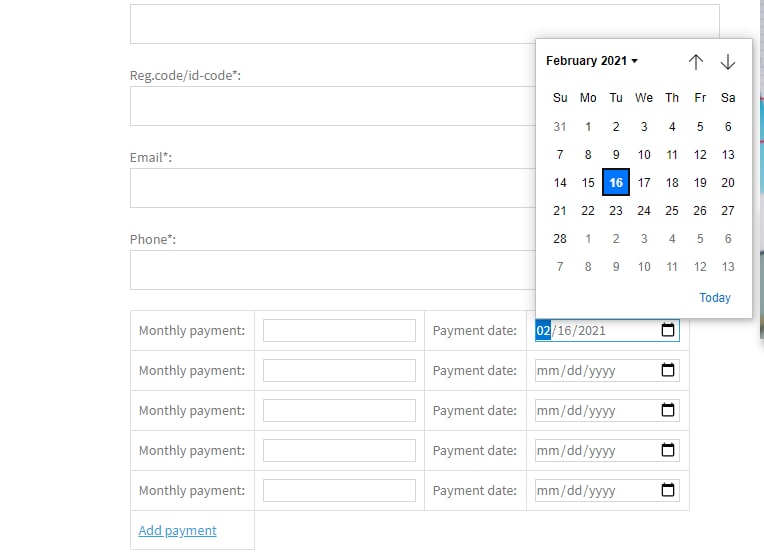The image size is (764, 557).
Task: Click Today link in the calendar
Action: (715, 297)
